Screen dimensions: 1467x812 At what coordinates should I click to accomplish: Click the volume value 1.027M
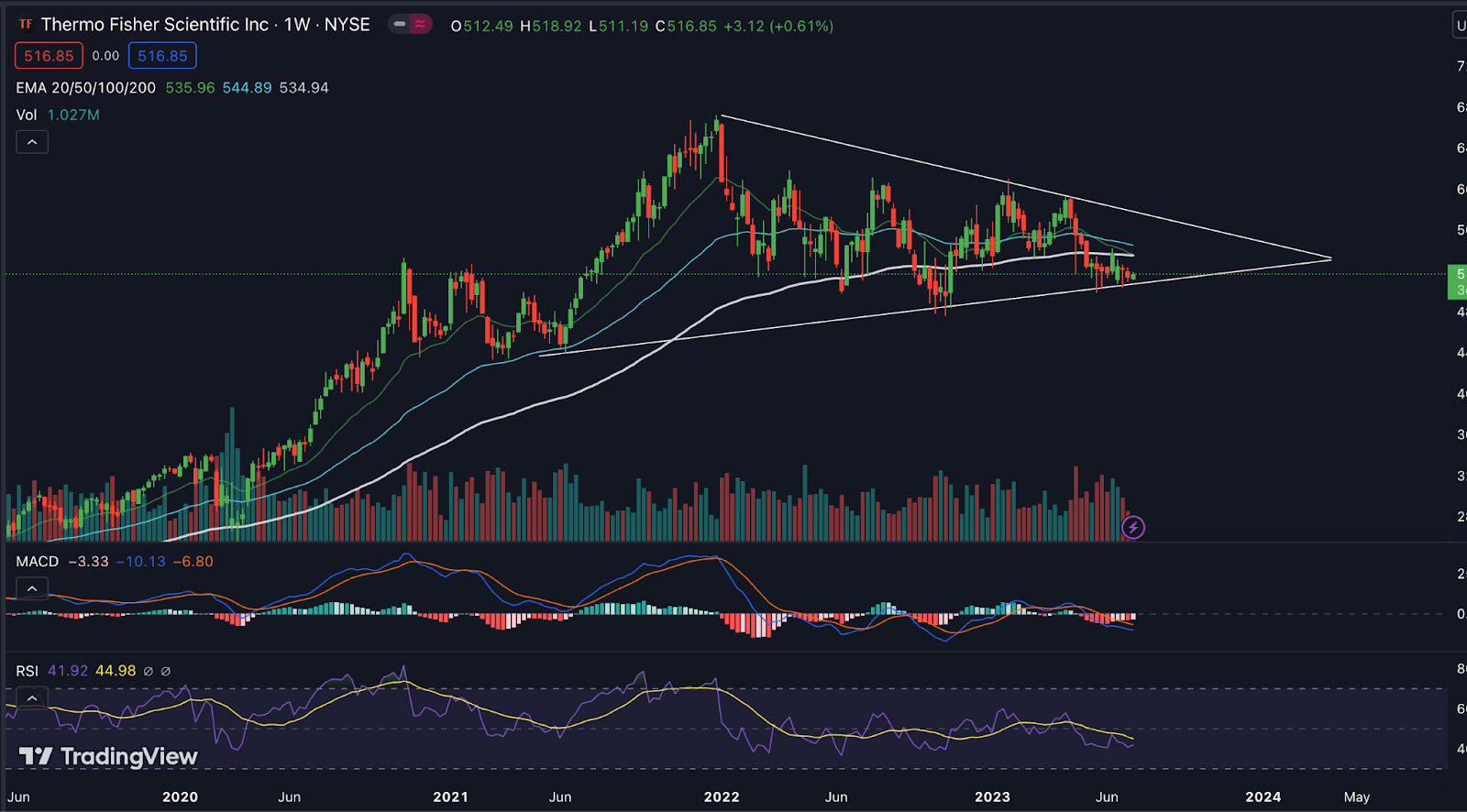pyautogui.click(x=73, y=115)
